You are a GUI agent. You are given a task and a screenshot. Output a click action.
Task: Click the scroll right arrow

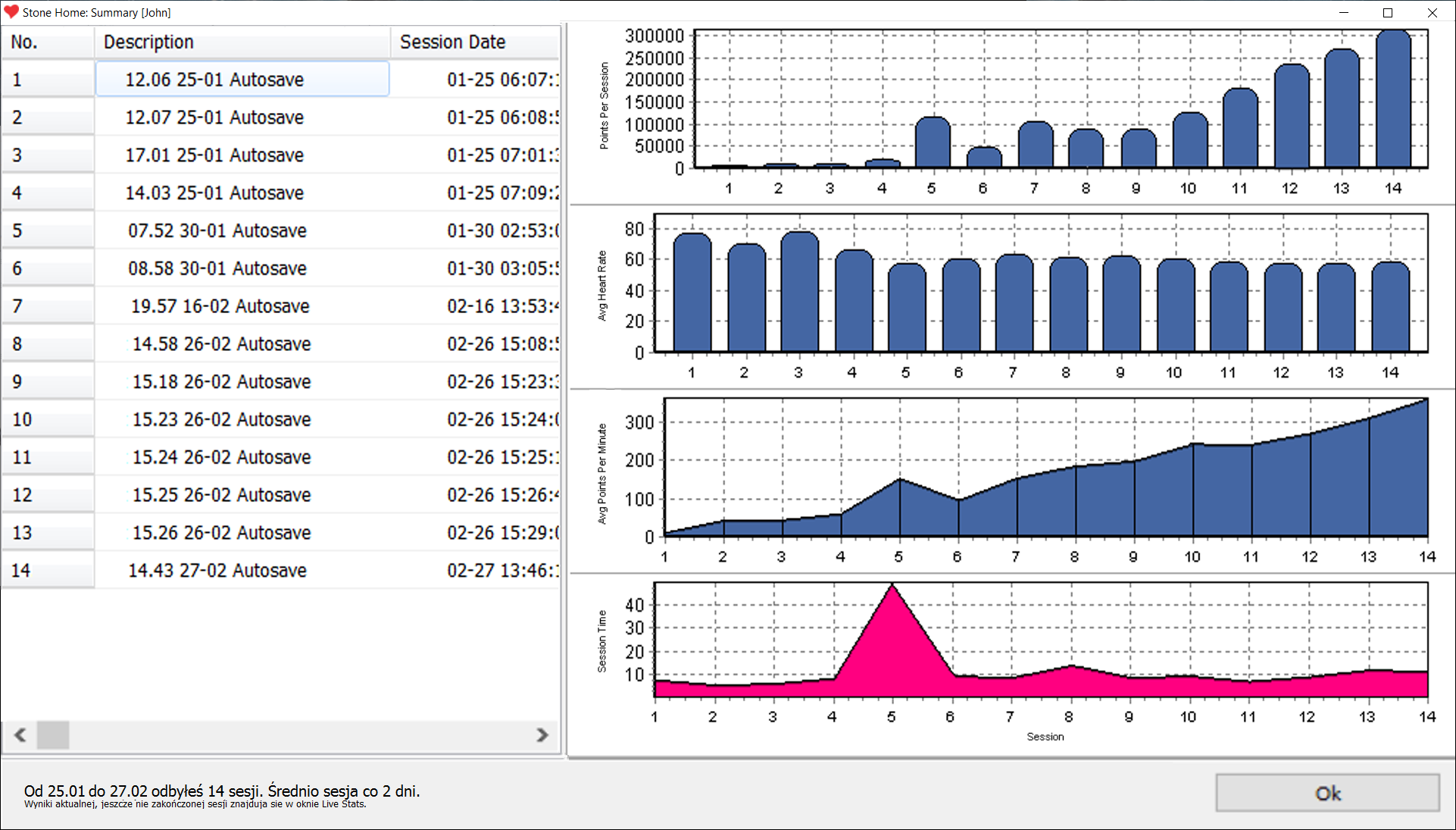[x=542, y=734]
